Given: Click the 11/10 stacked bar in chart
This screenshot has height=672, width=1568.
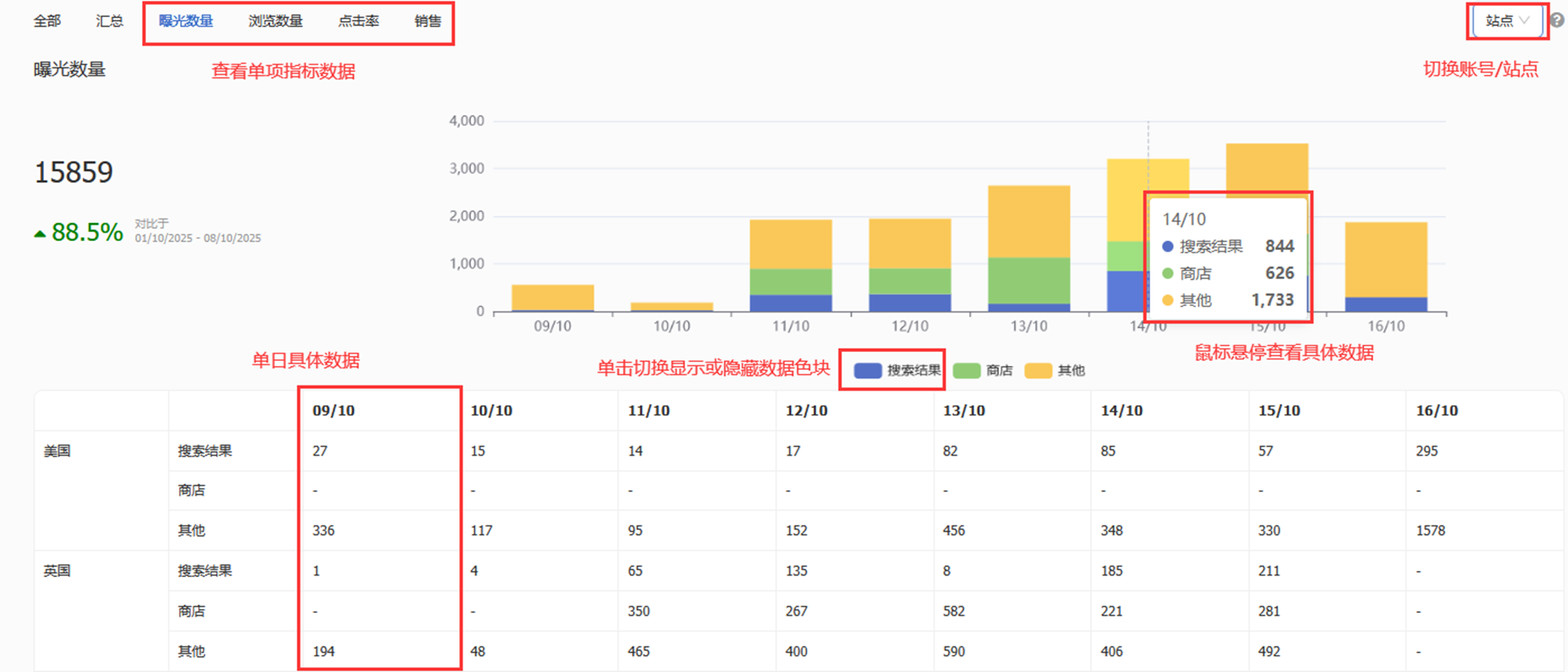Looking at the screenshot, I should (791, 265).
